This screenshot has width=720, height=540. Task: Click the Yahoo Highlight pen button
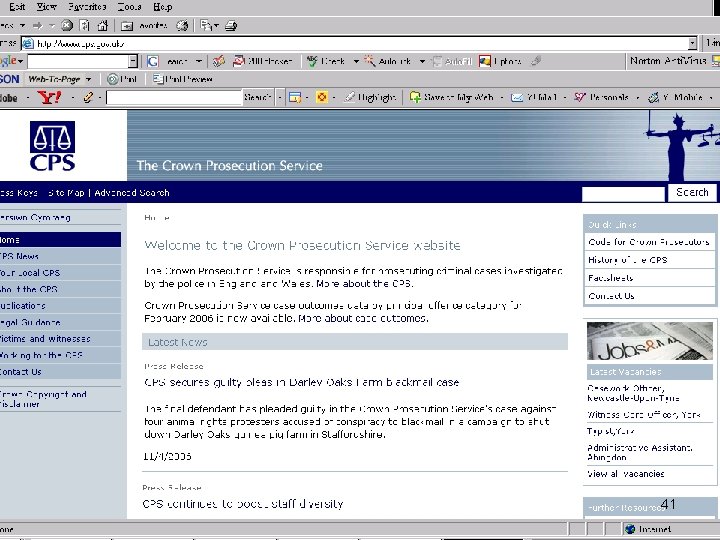(370, 97)
